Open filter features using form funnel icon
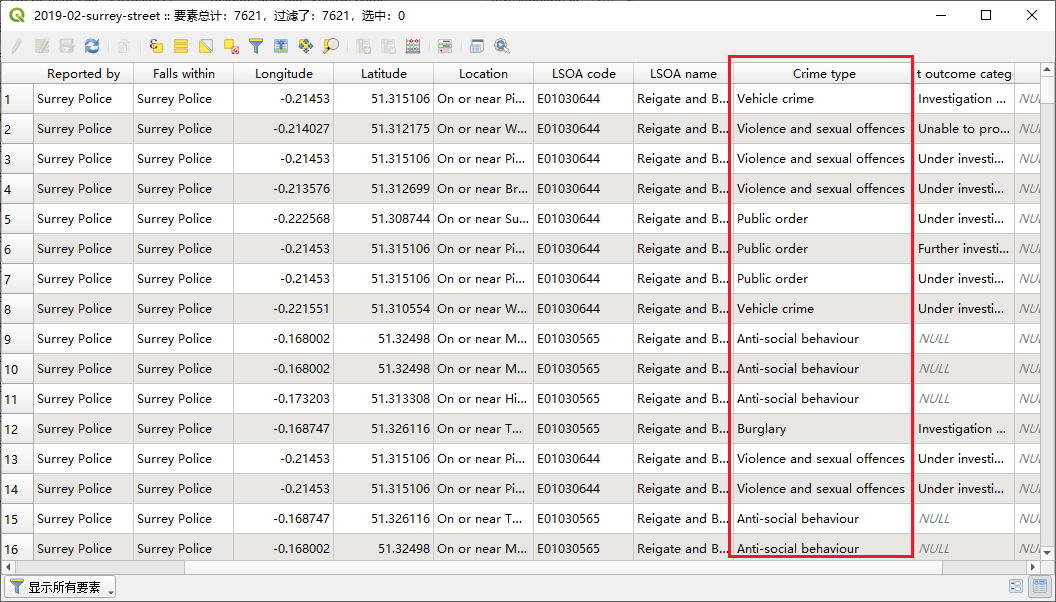 256,46
